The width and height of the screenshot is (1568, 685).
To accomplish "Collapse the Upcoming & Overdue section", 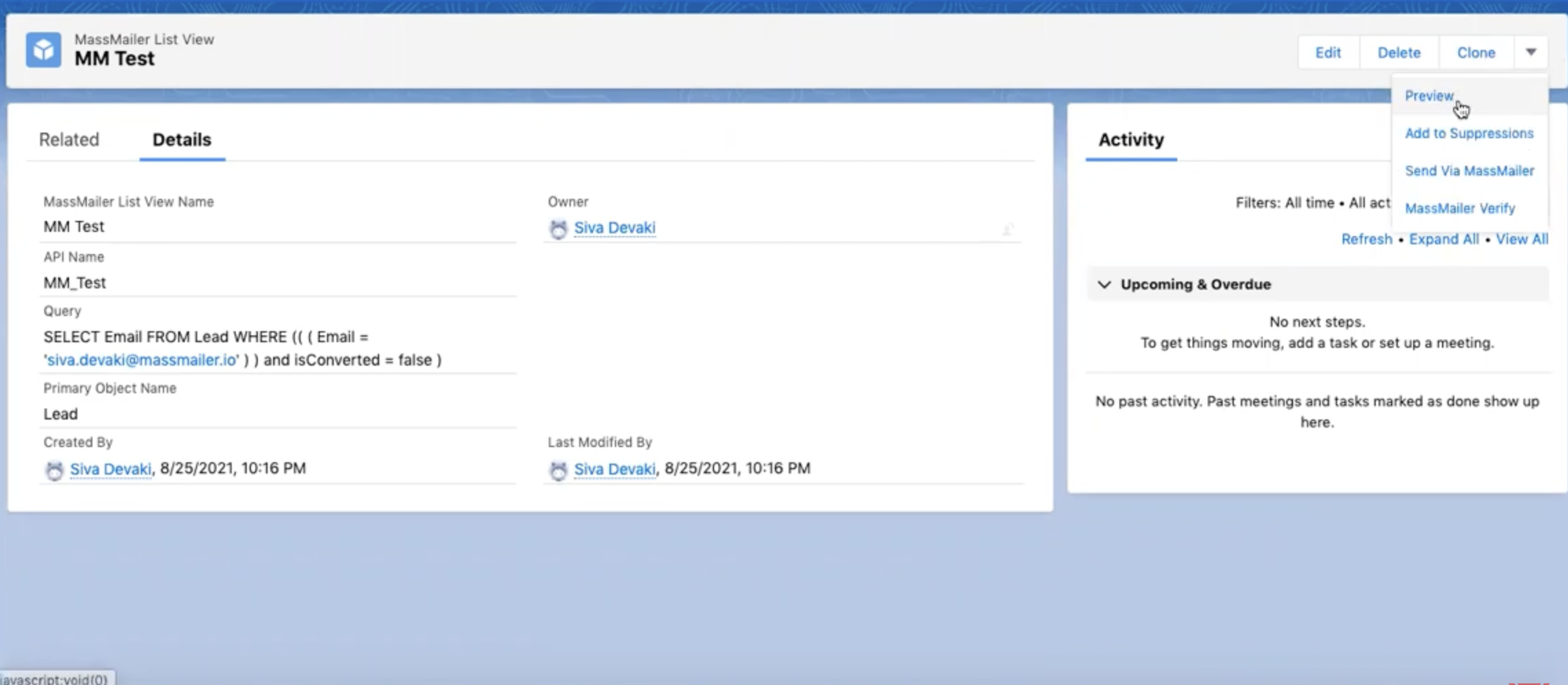I will (1104, 284).
